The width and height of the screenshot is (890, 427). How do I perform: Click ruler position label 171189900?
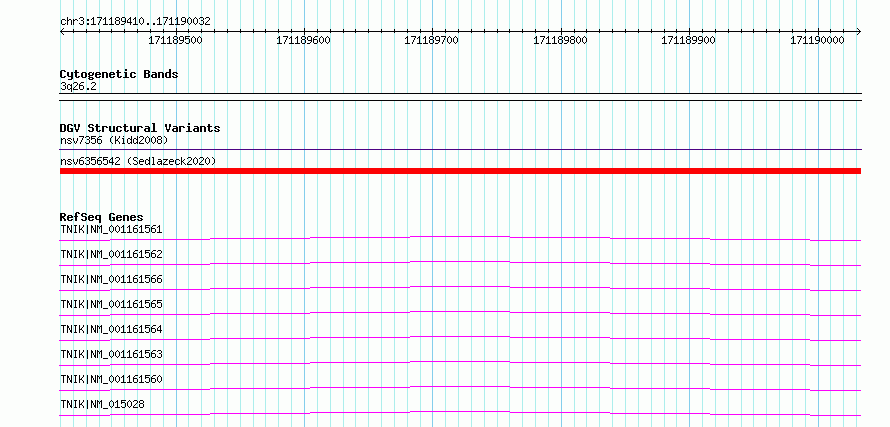(x=689, y=40)
